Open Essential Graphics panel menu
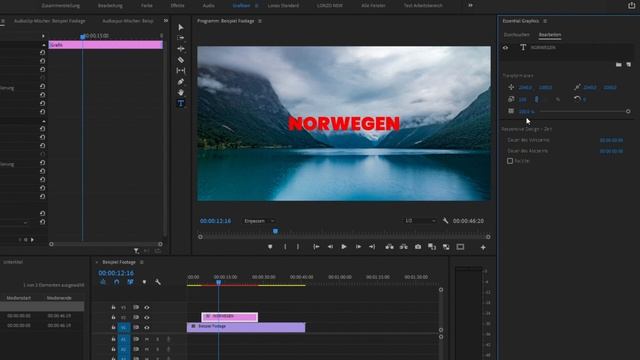This screenshot has height=360, width=640. (545, 21)
